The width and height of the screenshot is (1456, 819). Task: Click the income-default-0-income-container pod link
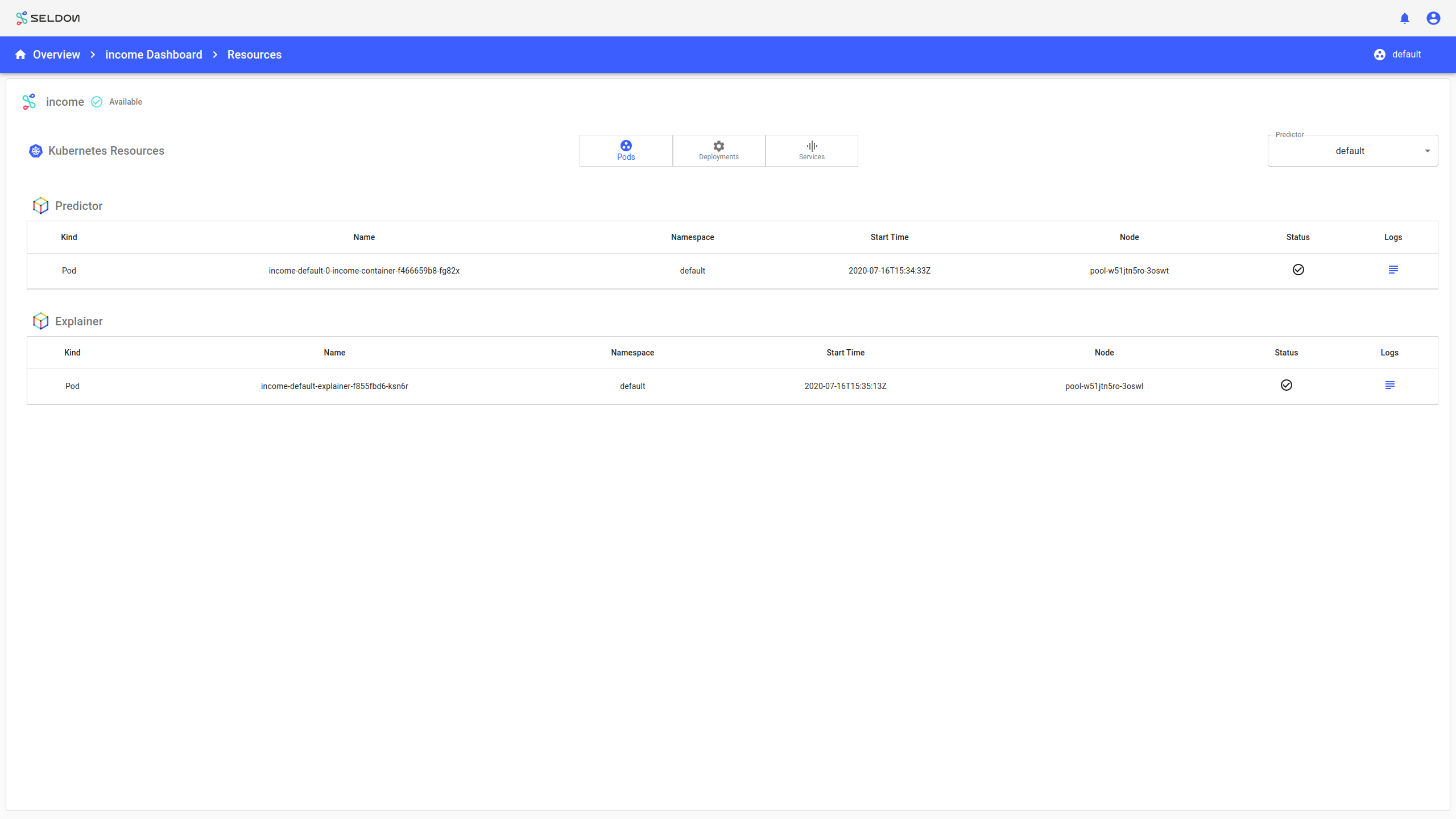(364, 270)
